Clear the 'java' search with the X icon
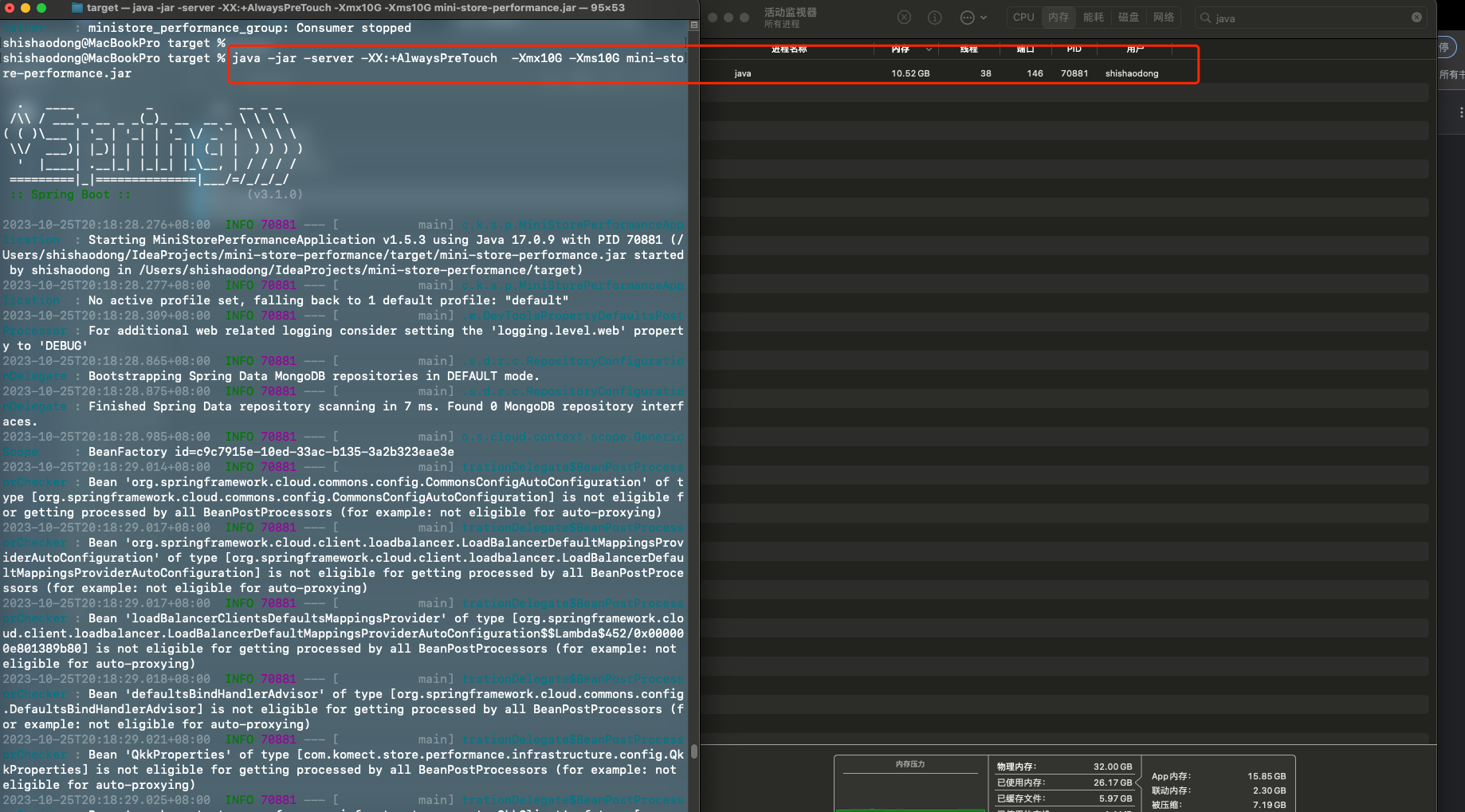Screen dimensions: 1465x812 pyautogui.click(x=1416, y=18)
